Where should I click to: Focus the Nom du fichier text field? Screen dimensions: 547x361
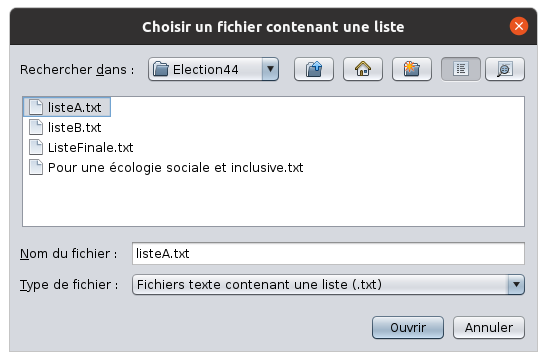click(x=328, y=254)
